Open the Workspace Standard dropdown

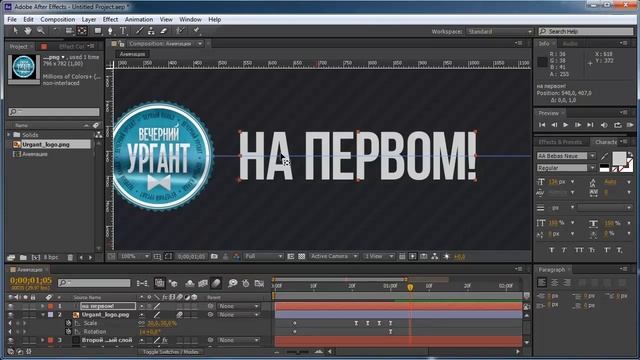500,31
